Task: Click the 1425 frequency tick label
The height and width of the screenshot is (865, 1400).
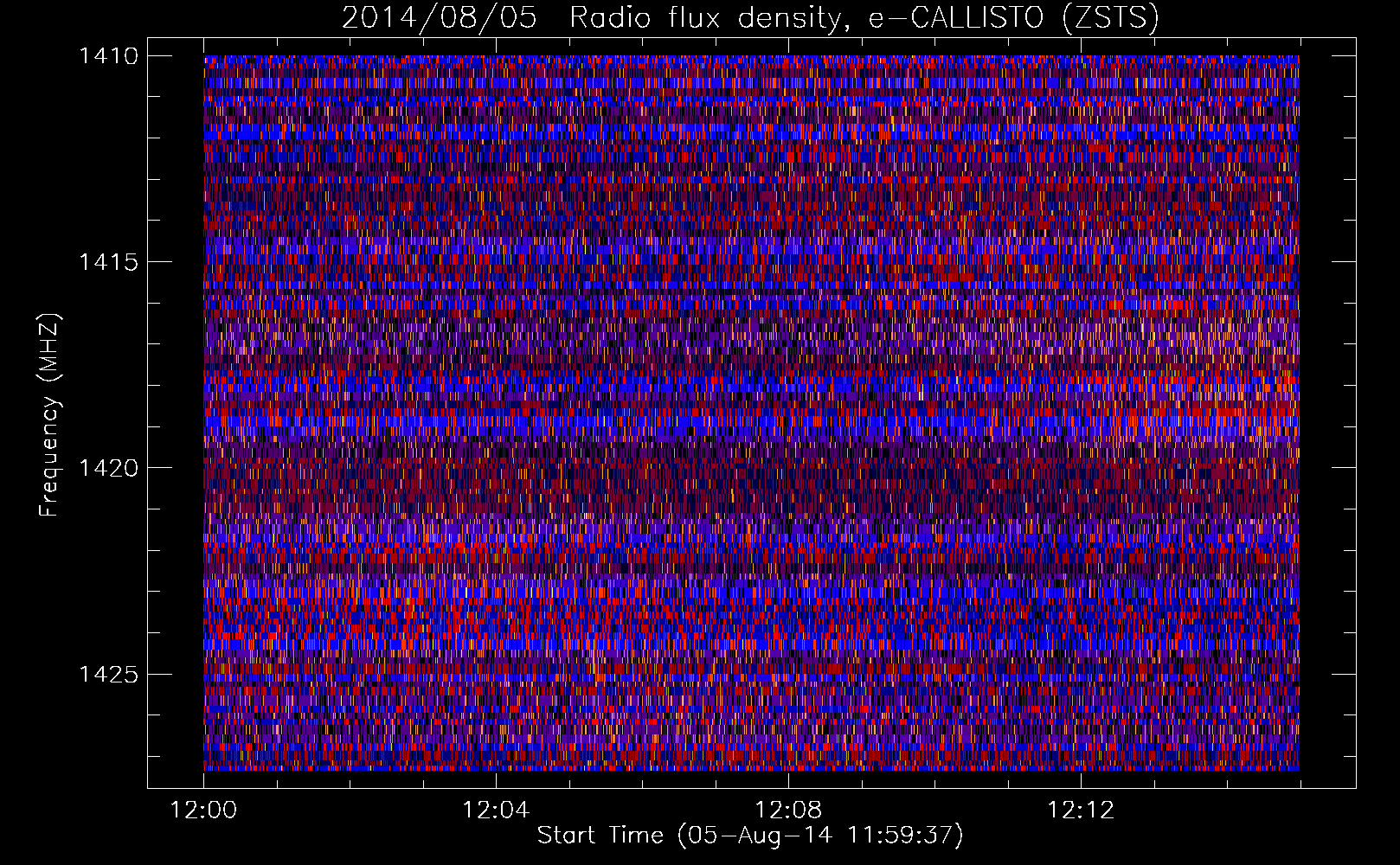Action: click(109, 674)
